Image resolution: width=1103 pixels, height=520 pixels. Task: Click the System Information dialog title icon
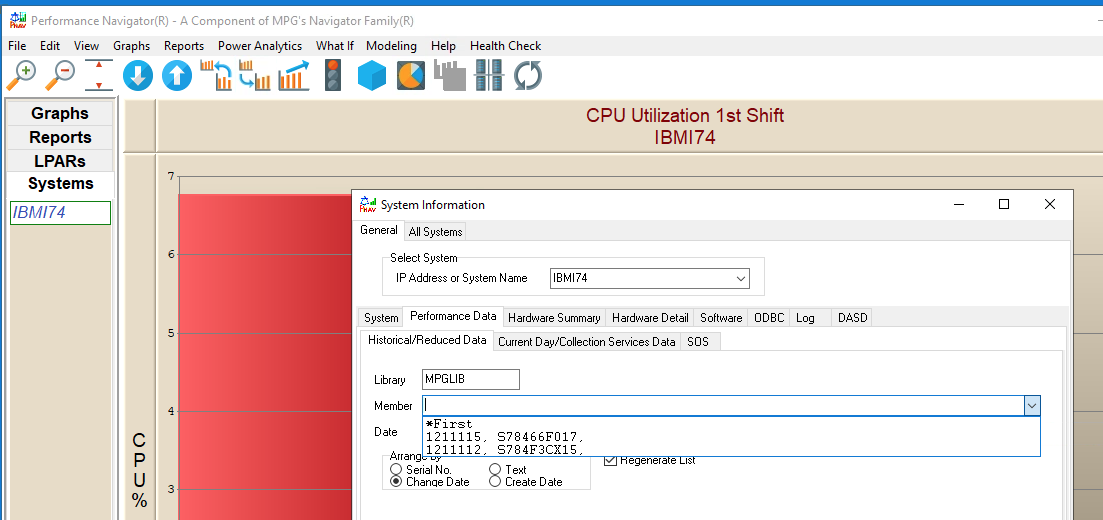[368, 205]
